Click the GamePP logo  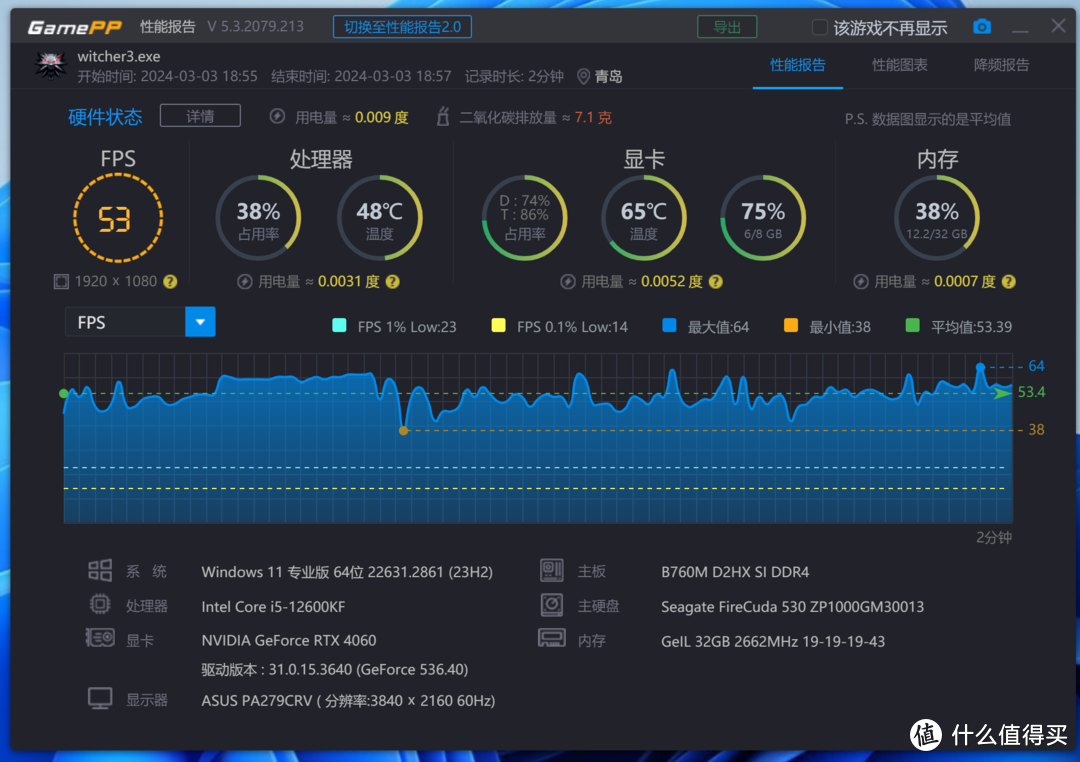pyautogui.click(x=74, y=28)
